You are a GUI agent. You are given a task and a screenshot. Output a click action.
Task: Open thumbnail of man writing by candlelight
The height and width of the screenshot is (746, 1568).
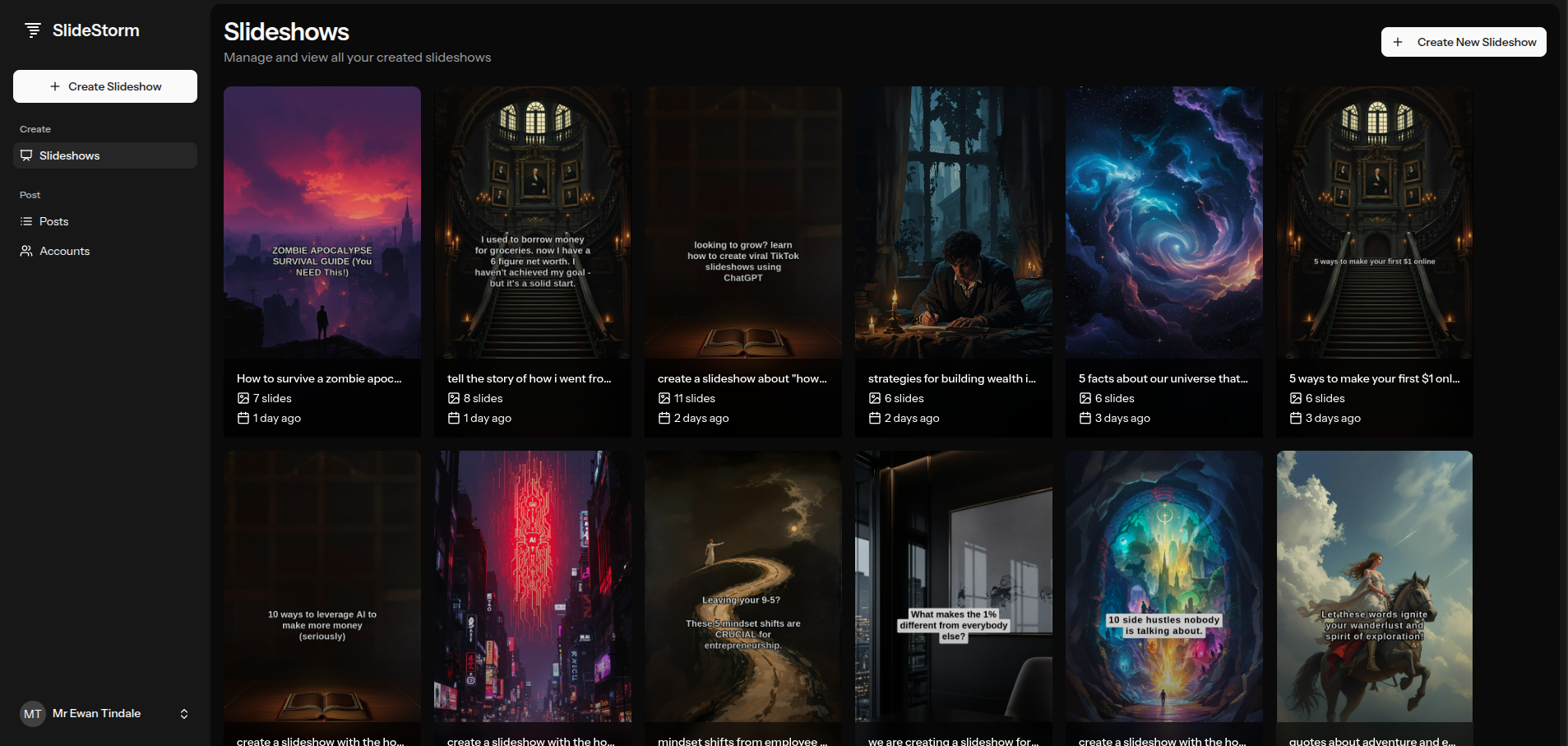click(954, 222)
